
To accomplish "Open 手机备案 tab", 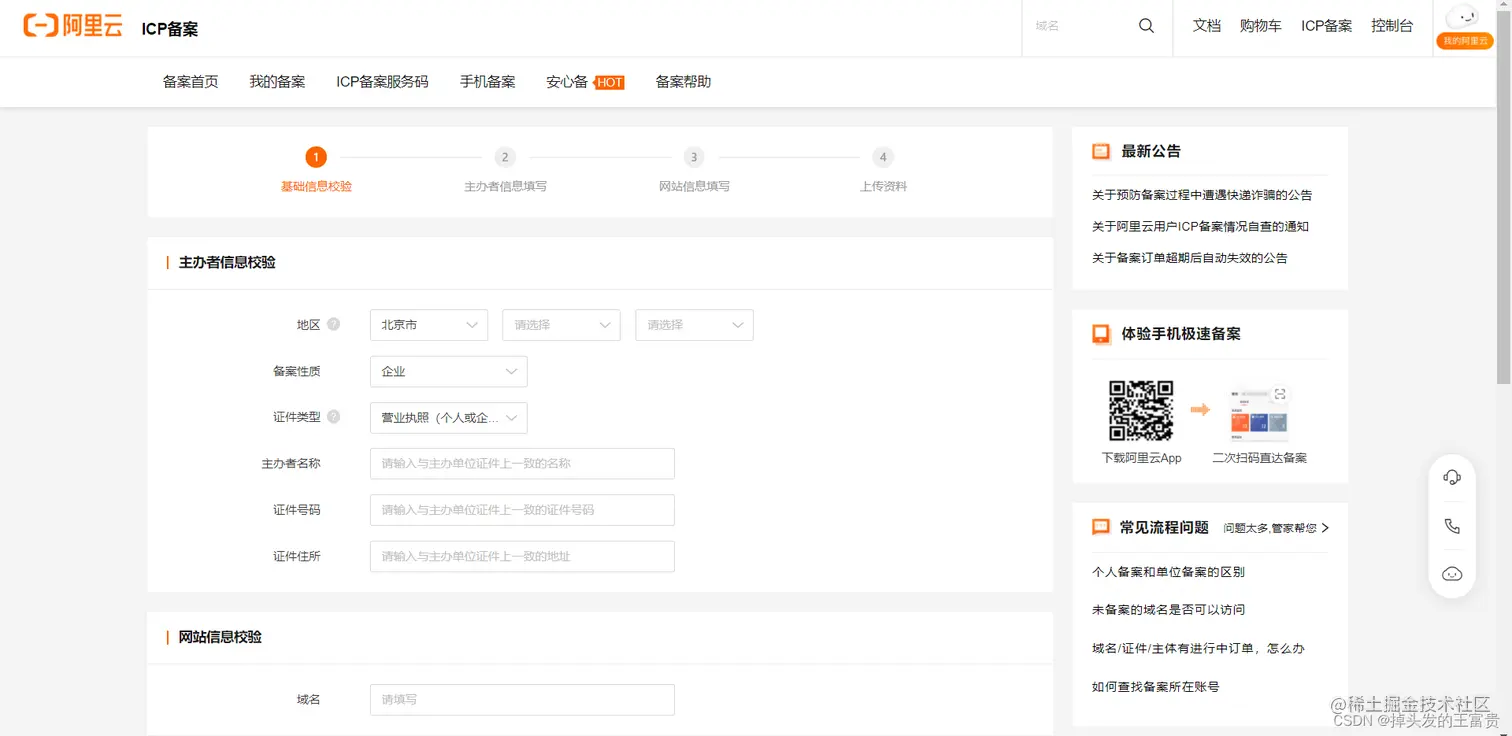I will [487, 82].
